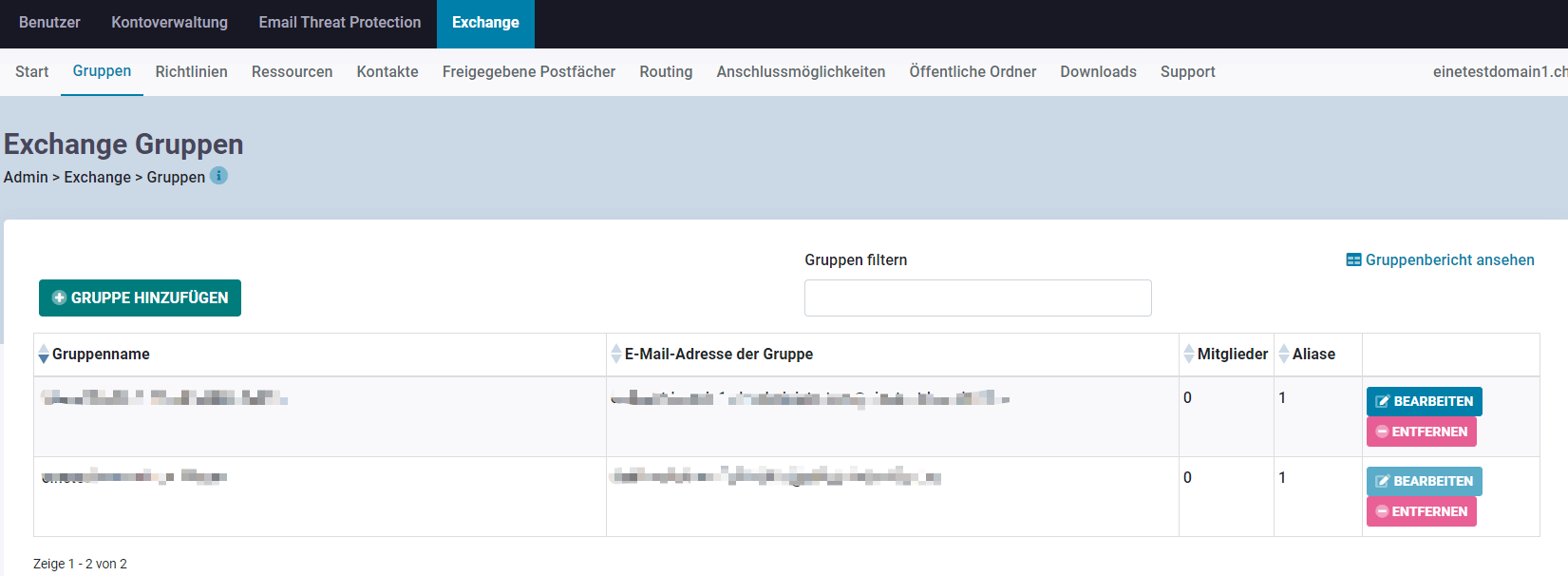
Task: Switch to the Benutzer top tab
Action: 49,23
